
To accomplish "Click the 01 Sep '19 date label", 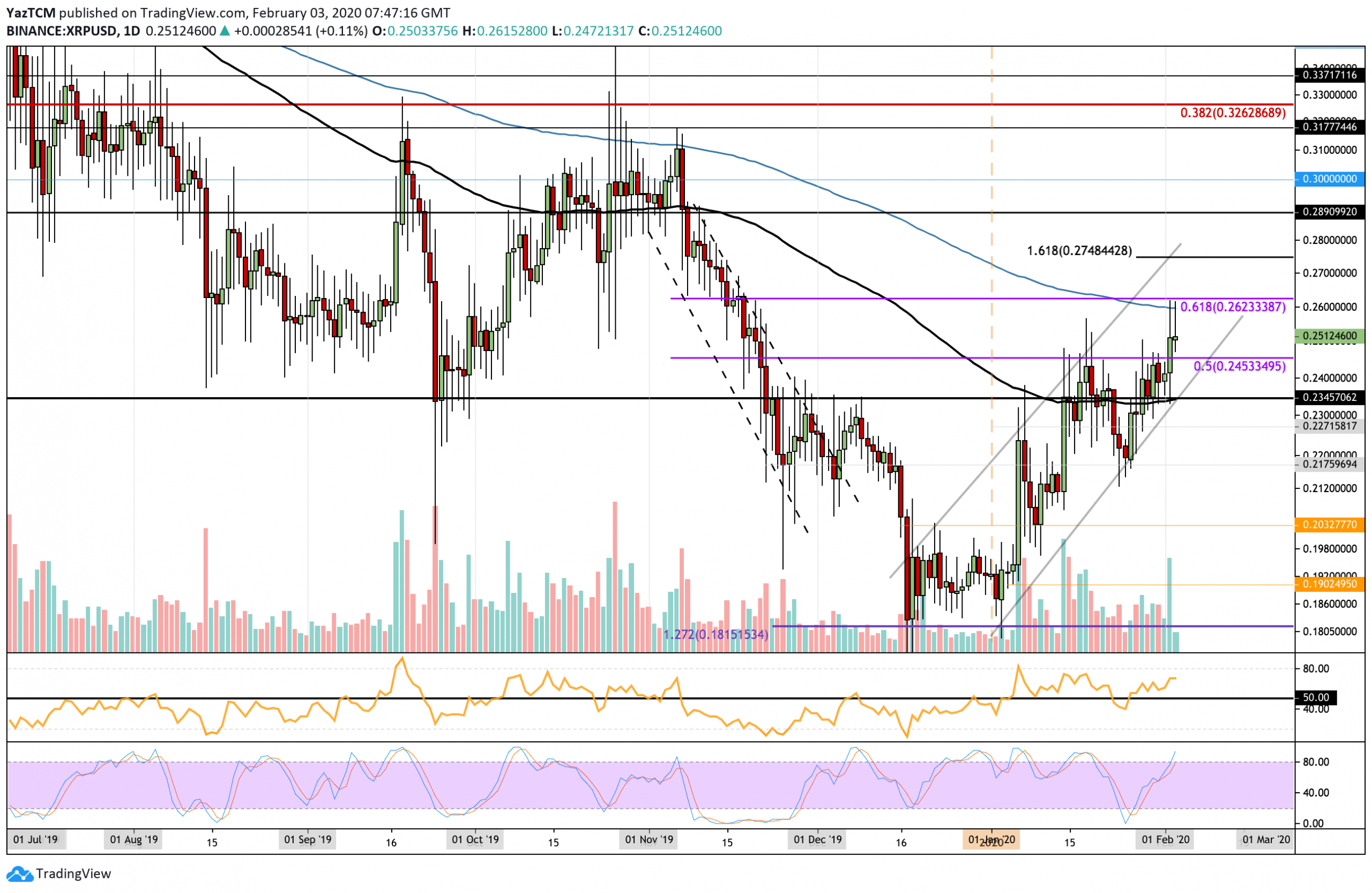I will (308, 839).
